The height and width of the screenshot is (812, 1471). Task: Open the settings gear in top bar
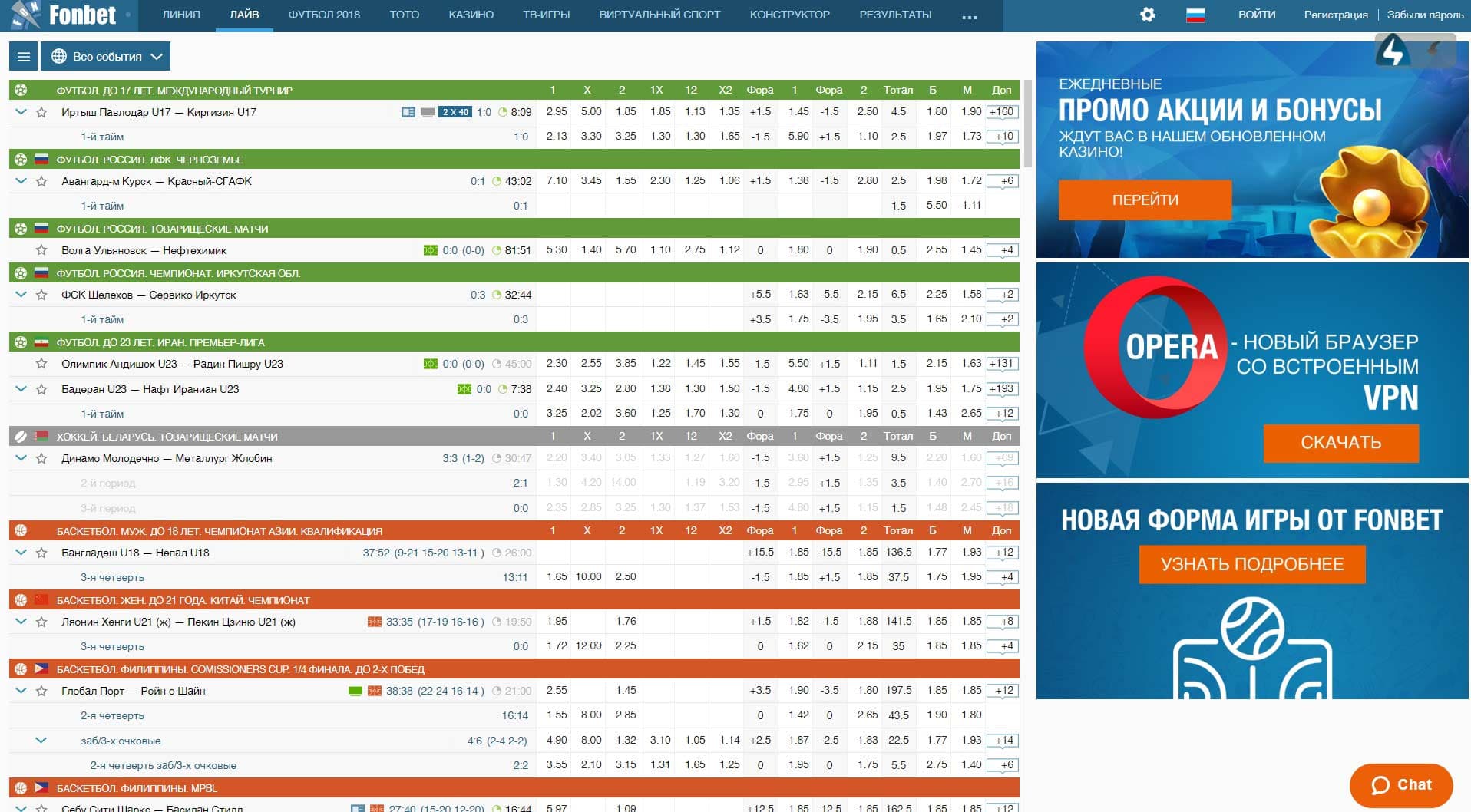[1147, 15]
